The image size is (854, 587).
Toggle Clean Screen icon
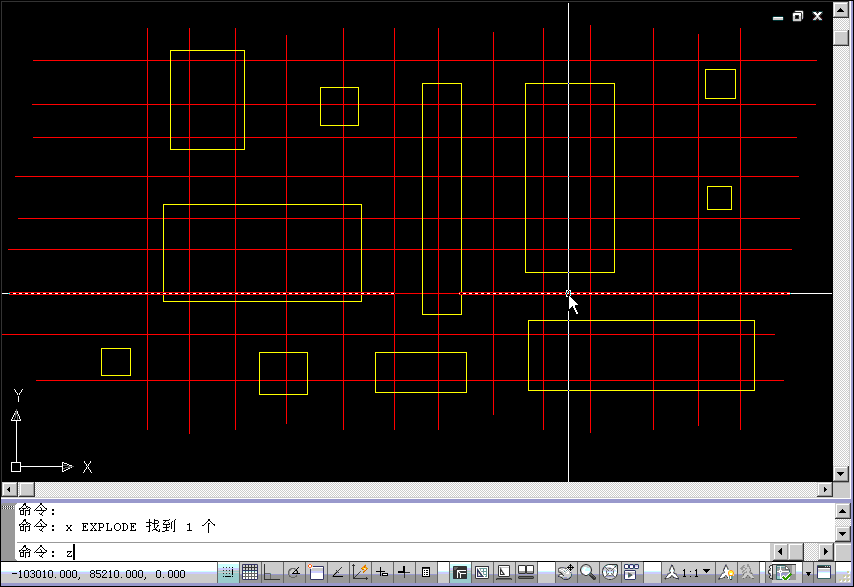824,573
